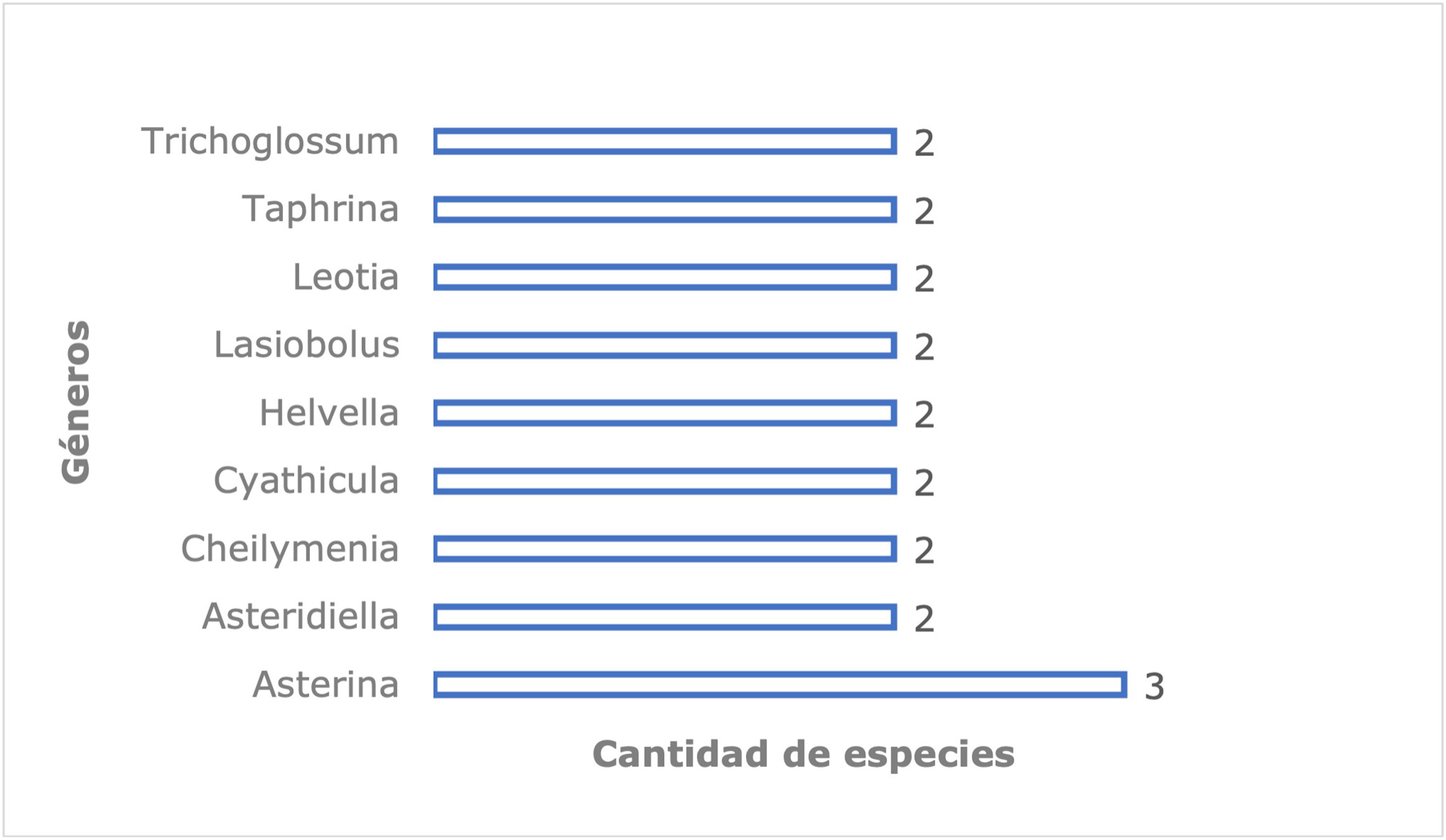Viewport: 1446px width, 840px height.
Task: Click the Trichoglossum category label
Action: [269, 142]
